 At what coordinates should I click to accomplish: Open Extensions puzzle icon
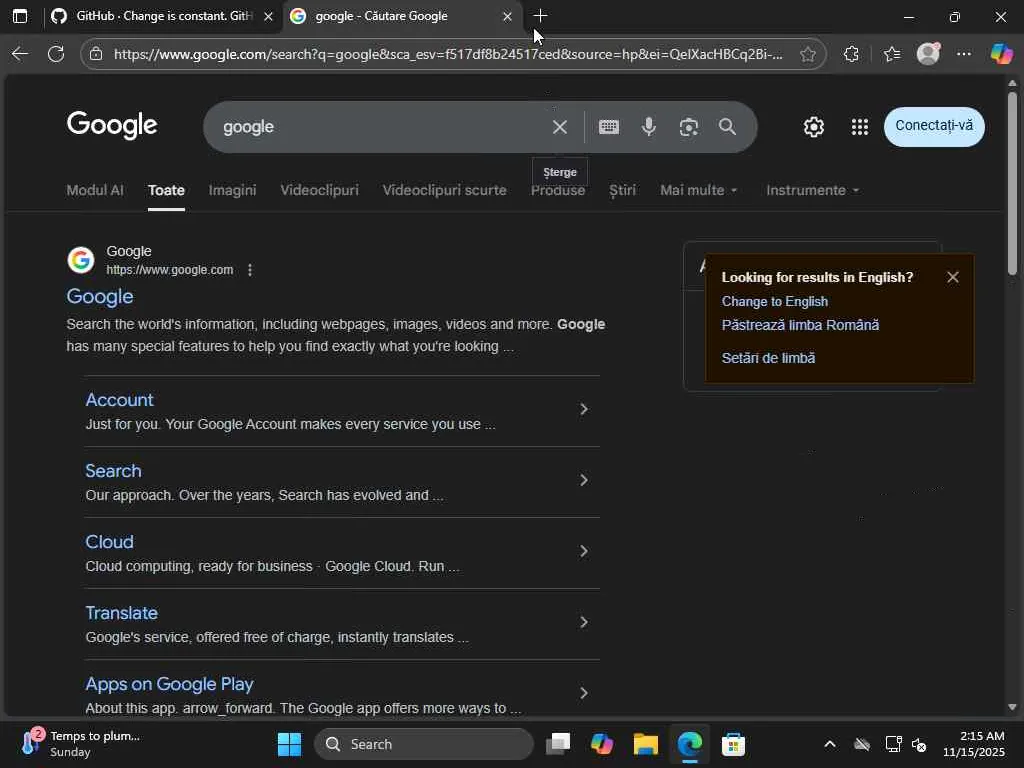pyautogui.click(x=851, y=54)
